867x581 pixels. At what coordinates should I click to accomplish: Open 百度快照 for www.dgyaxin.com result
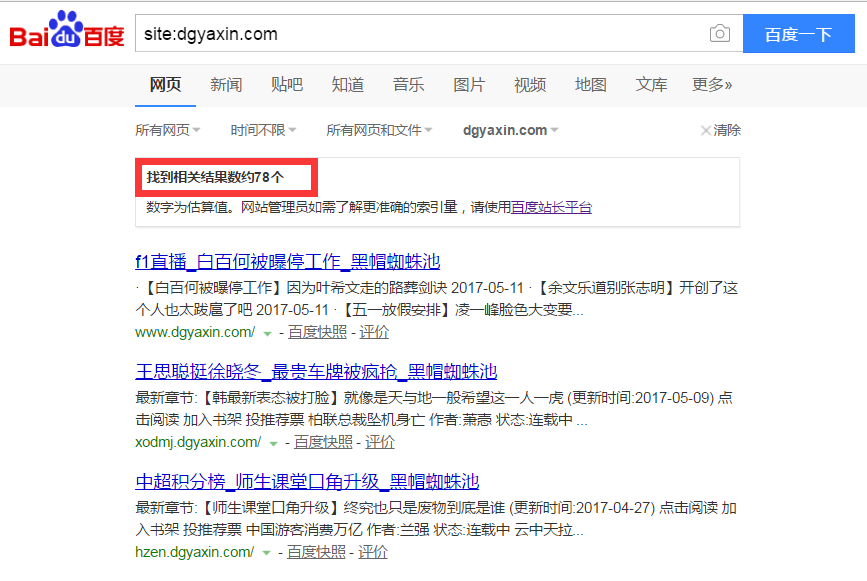tap(317, 332)
